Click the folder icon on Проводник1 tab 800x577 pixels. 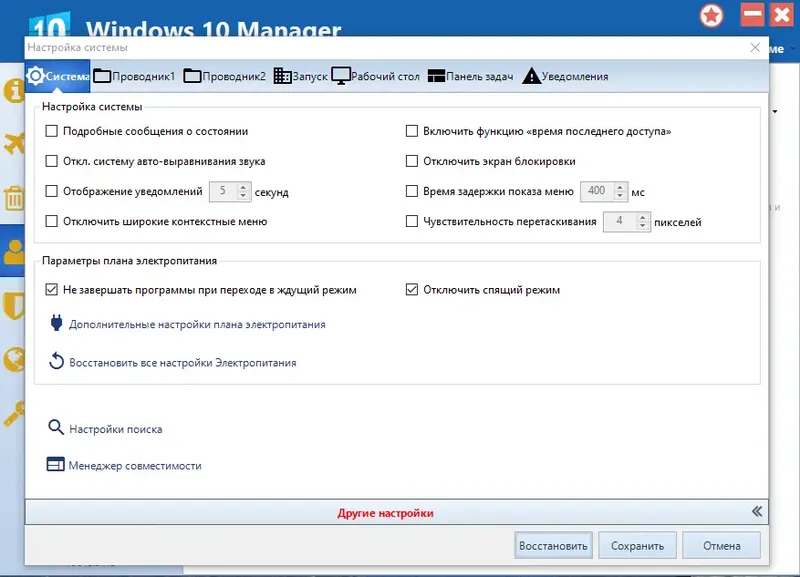pyautogui.click(x=102, y=76)
